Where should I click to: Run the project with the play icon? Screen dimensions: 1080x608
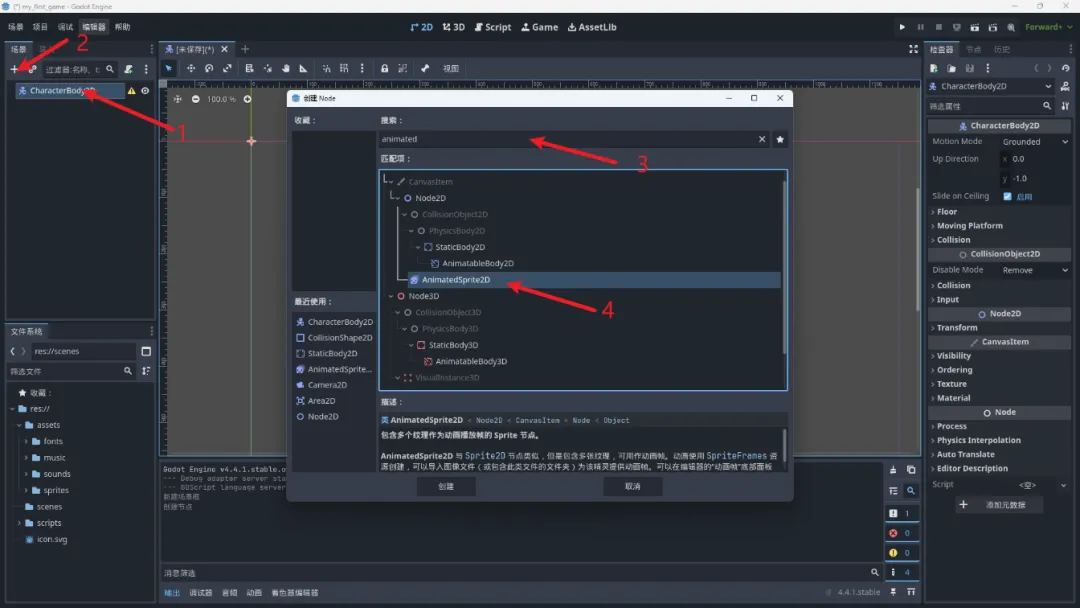click(x=902, y=27)
